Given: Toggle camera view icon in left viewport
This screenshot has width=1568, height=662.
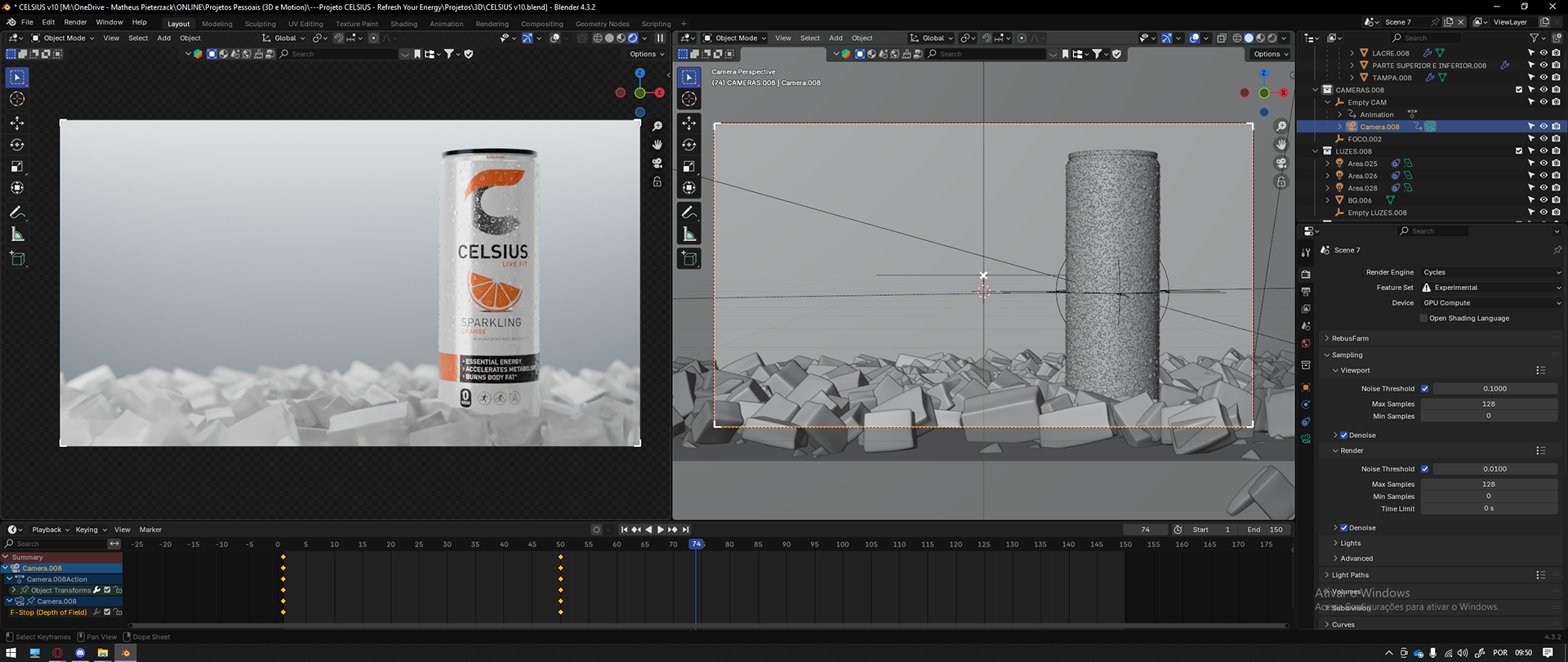Looking at the screenshot, I should pyautogui.click(x=657, y=163).
